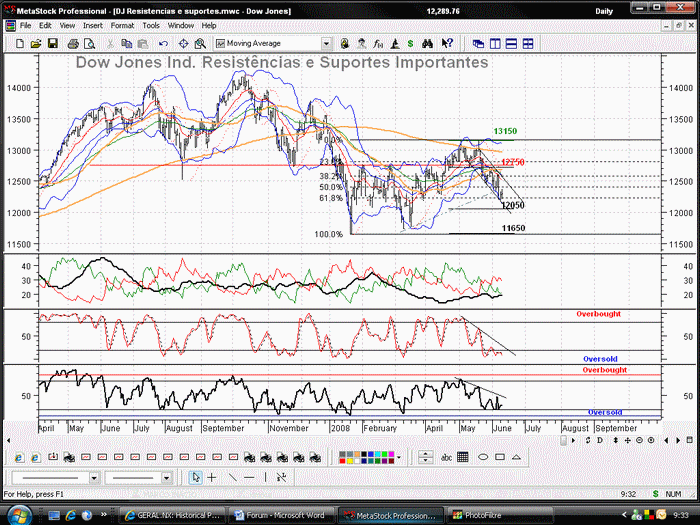Viewport: 700px width, 525px height.
Task: Toggle the rescale Y-axis arrows icon
Action: click(x=616, y=441)
